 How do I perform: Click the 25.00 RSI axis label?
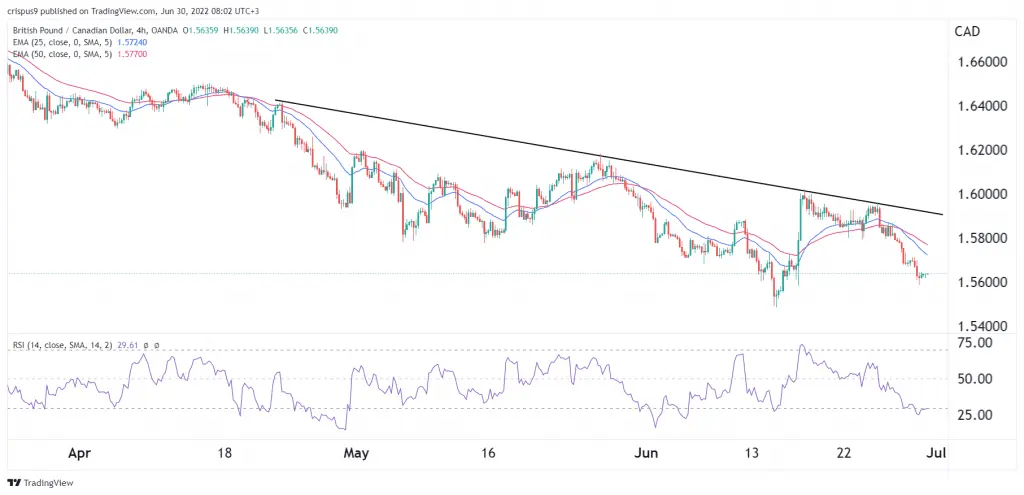(974, 415)
